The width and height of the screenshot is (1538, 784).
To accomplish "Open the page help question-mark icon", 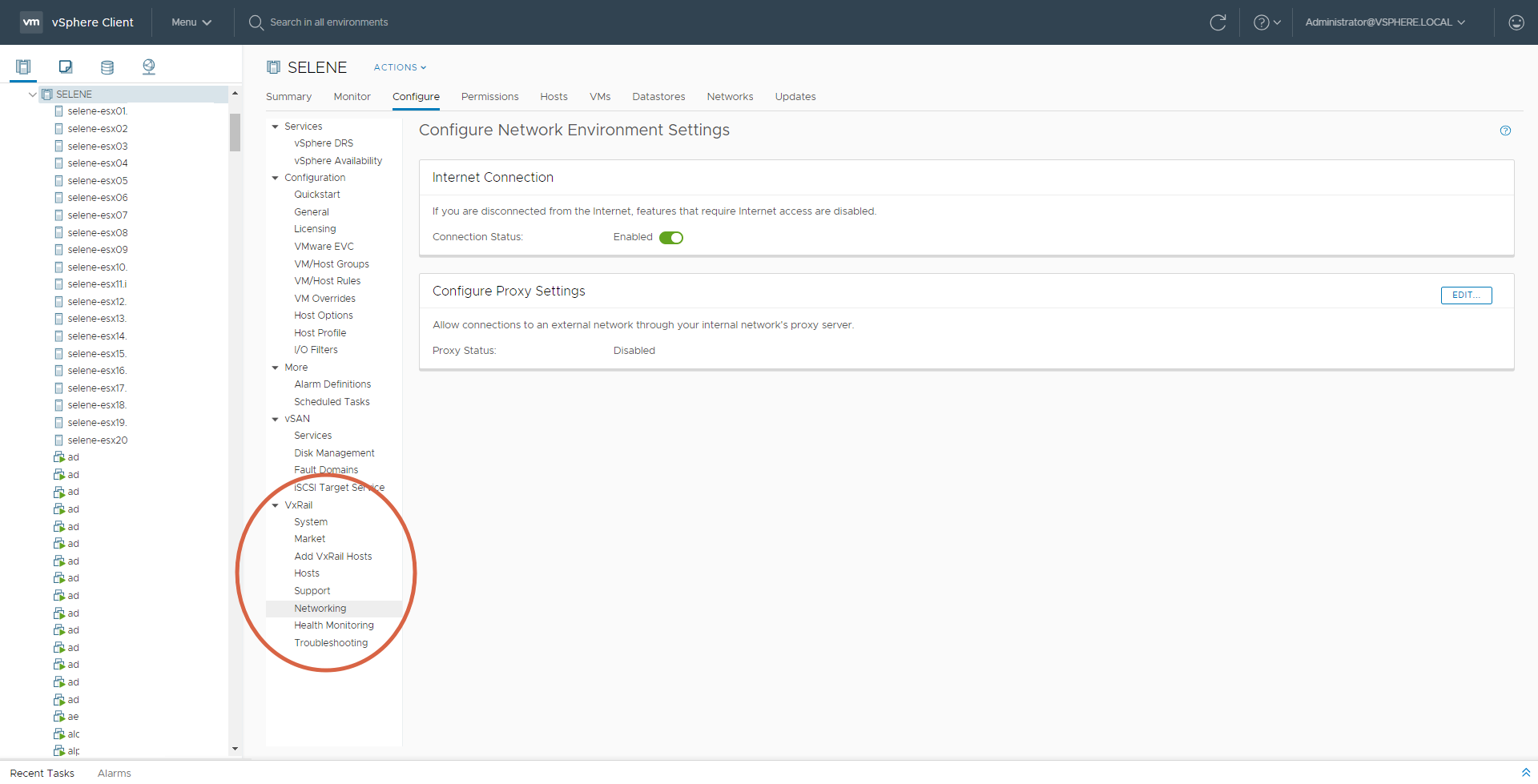I will (1505, 131).
